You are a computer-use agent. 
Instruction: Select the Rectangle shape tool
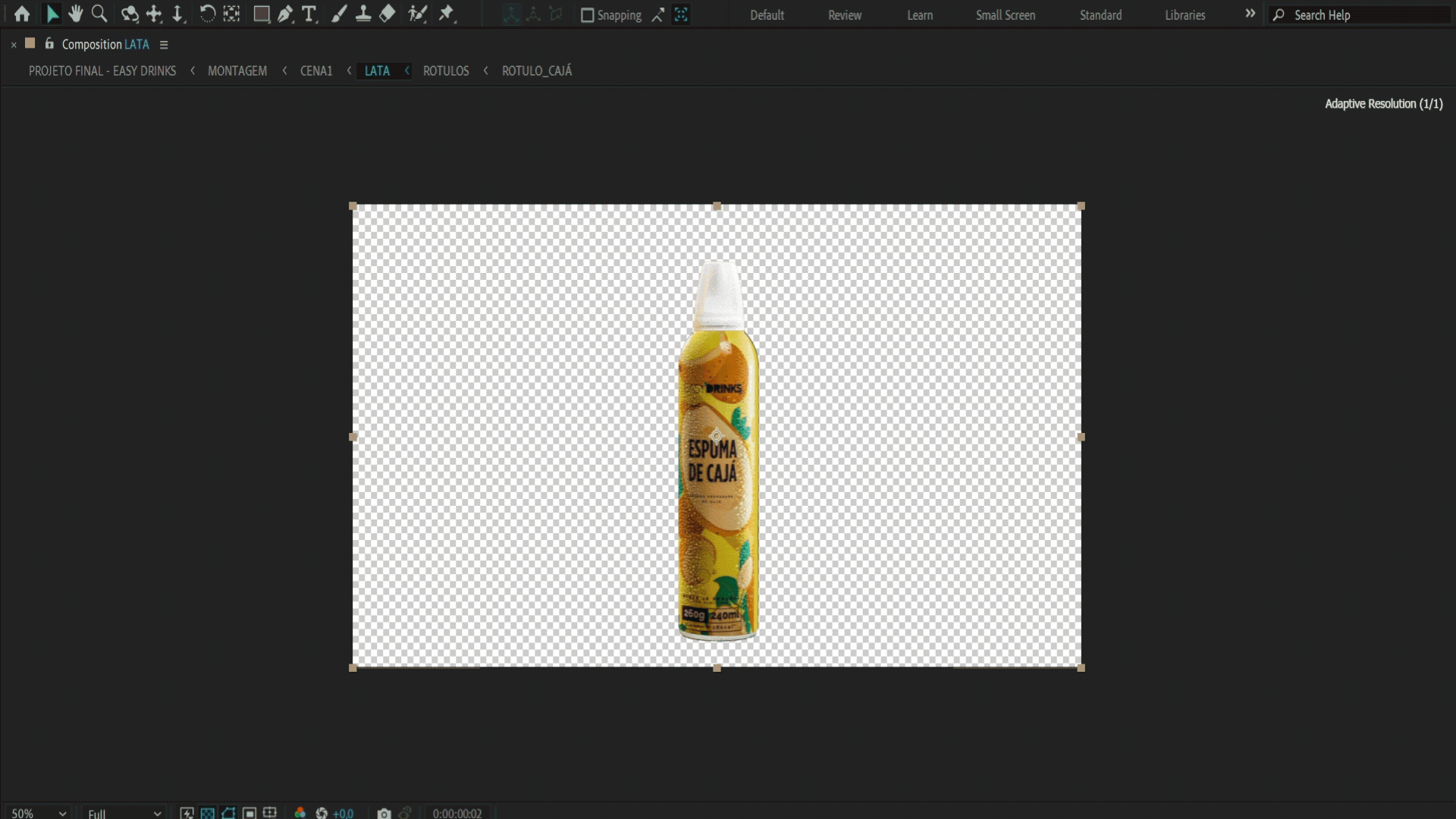262,14
